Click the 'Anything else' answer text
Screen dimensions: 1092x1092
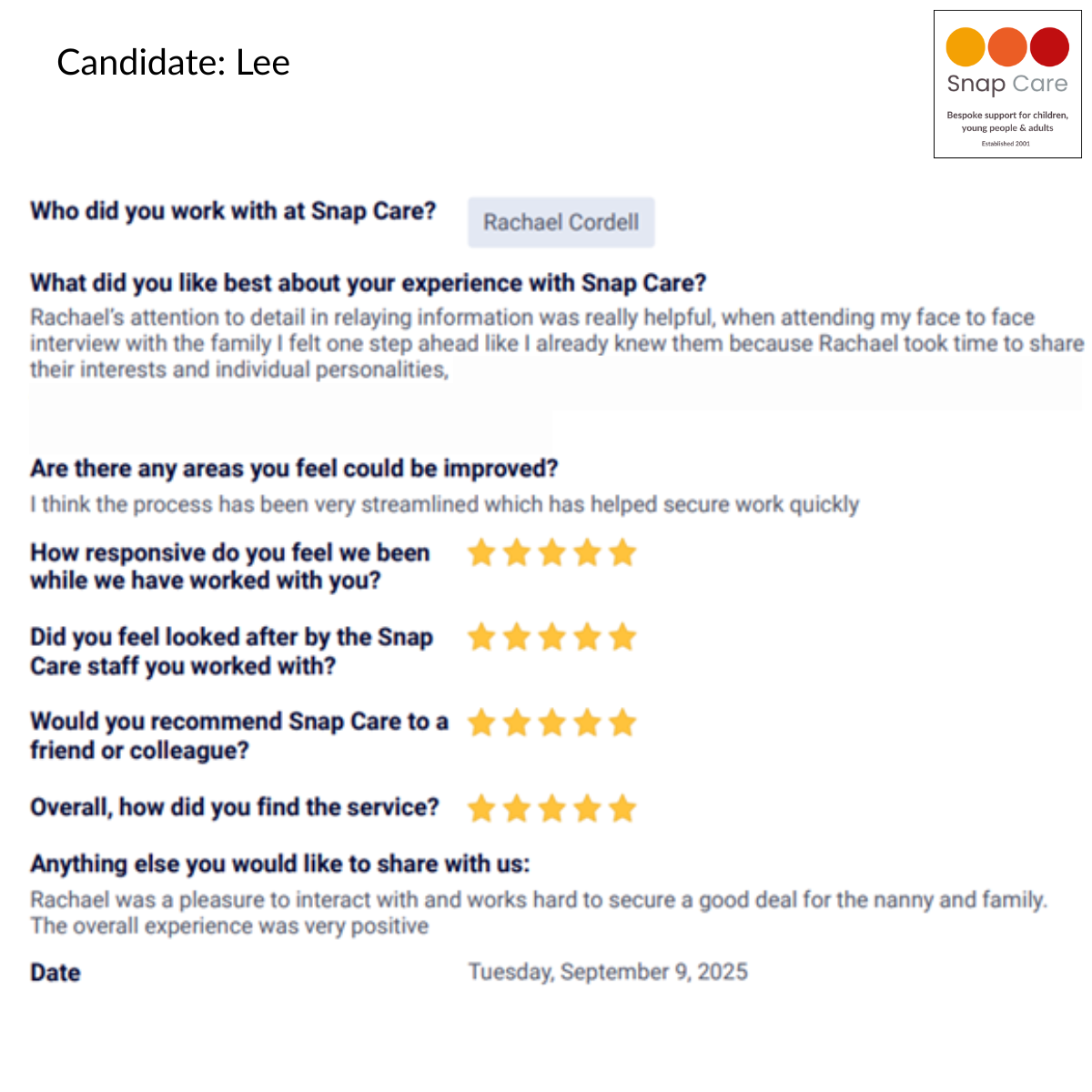tap(539, 913)
